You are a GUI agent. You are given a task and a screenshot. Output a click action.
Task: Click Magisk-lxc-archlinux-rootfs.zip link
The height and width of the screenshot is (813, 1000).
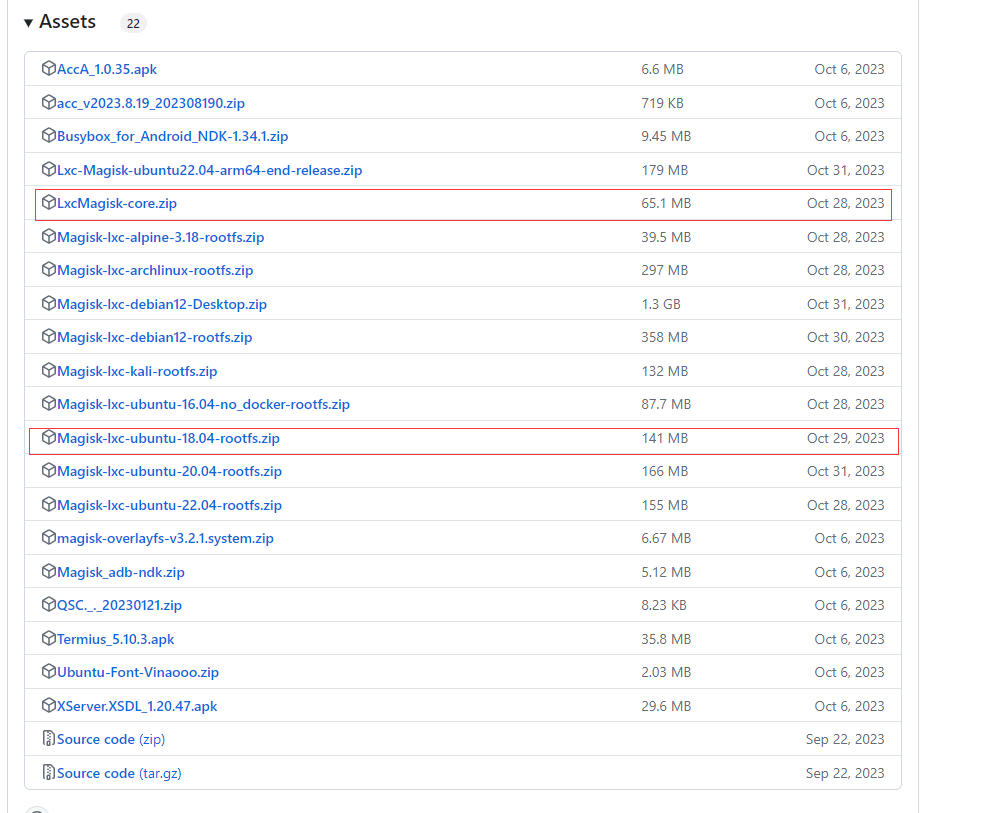click(x=155, y=270)
